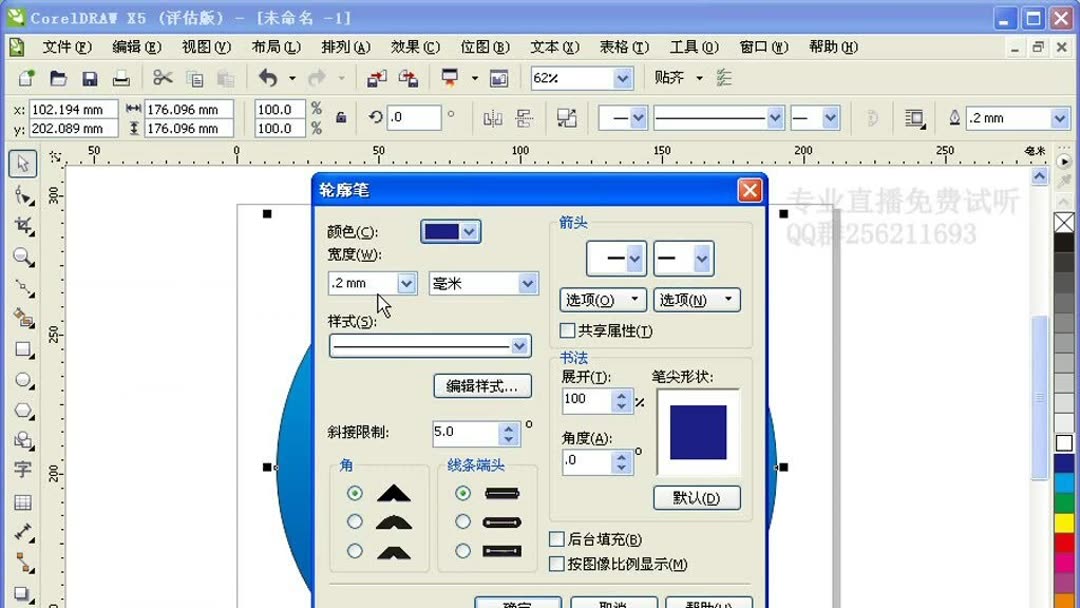Click the 默认 button in 书法 section
Image resolution: width=1080 pixels, height=608 pixels.
pos(697,497)
